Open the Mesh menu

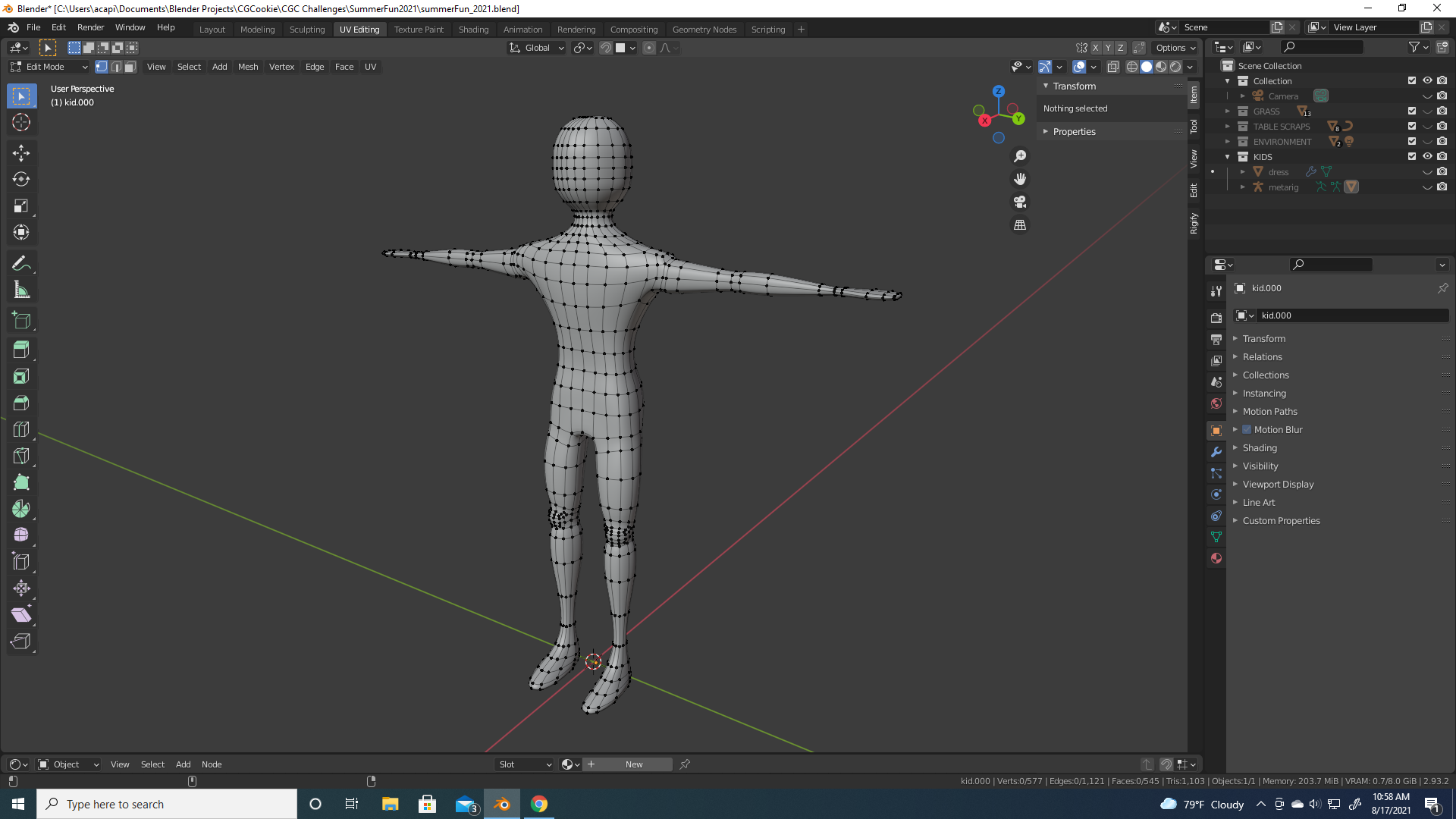248,67
